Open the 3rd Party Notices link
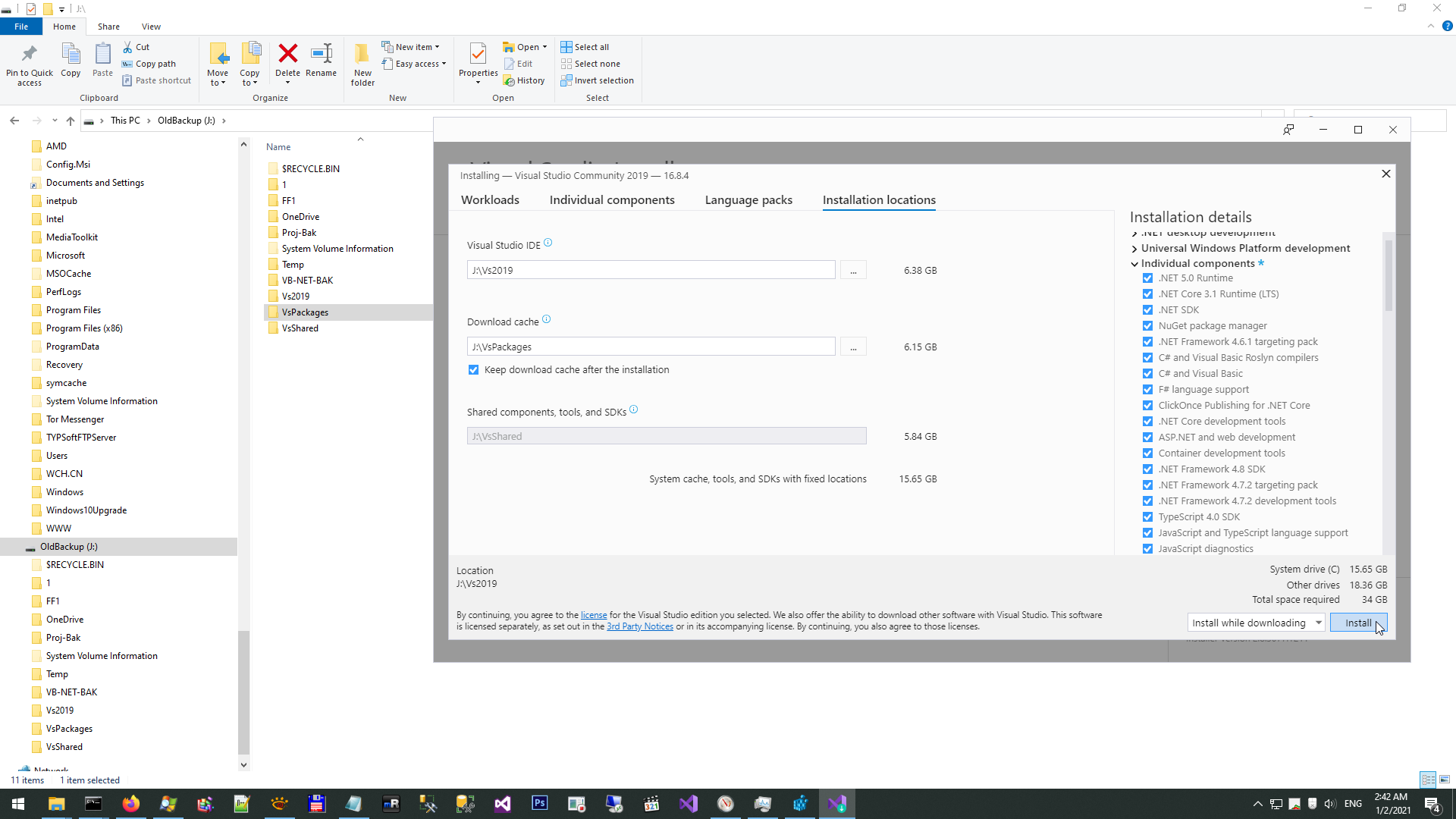This screenshot has height=819, width=1456. pos(639,626)
